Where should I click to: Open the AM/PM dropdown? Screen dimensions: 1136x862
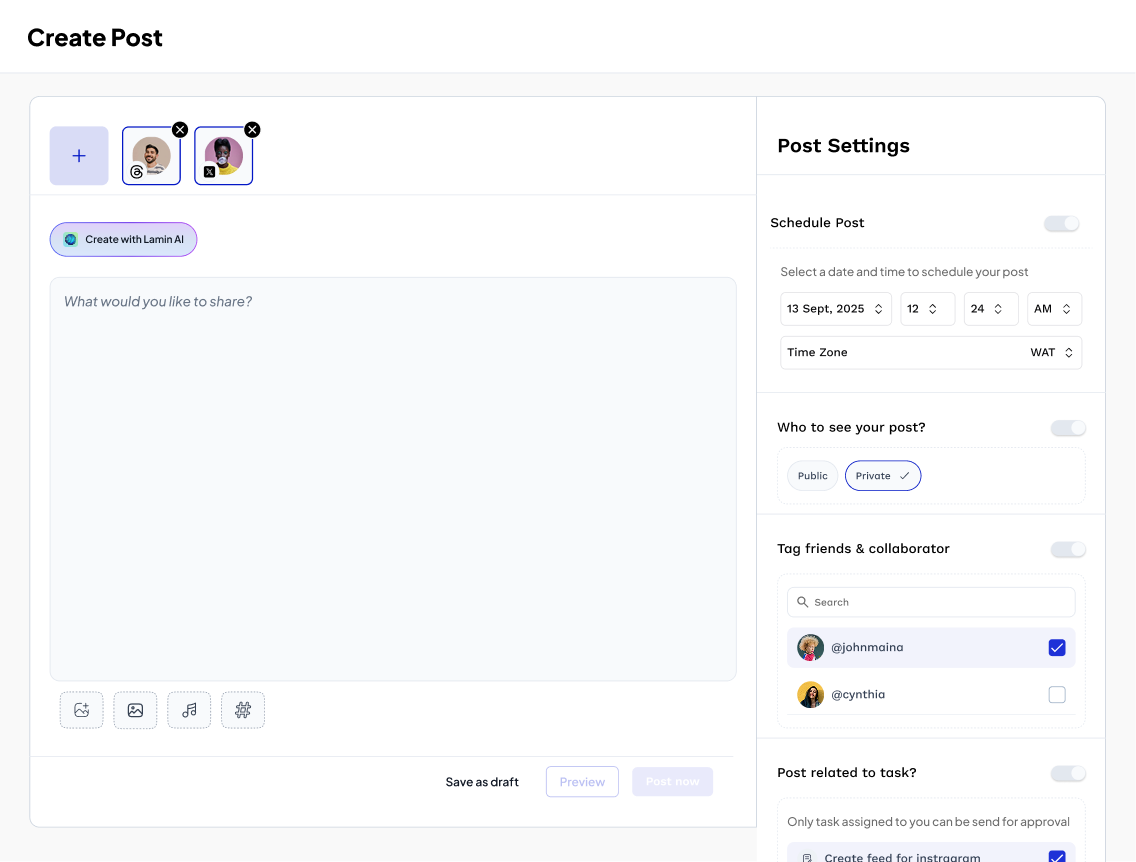point(1054,308)
